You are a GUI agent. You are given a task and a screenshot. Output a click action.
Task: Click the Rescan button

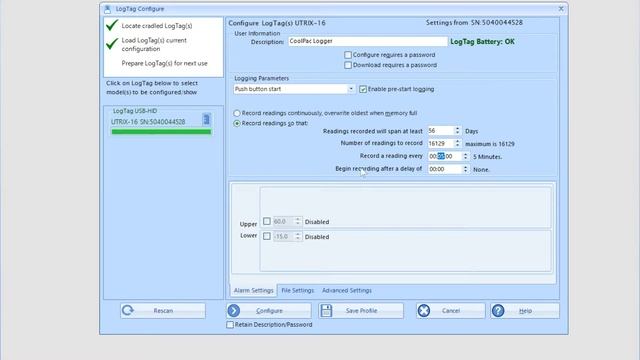click(x=163, y=311)
